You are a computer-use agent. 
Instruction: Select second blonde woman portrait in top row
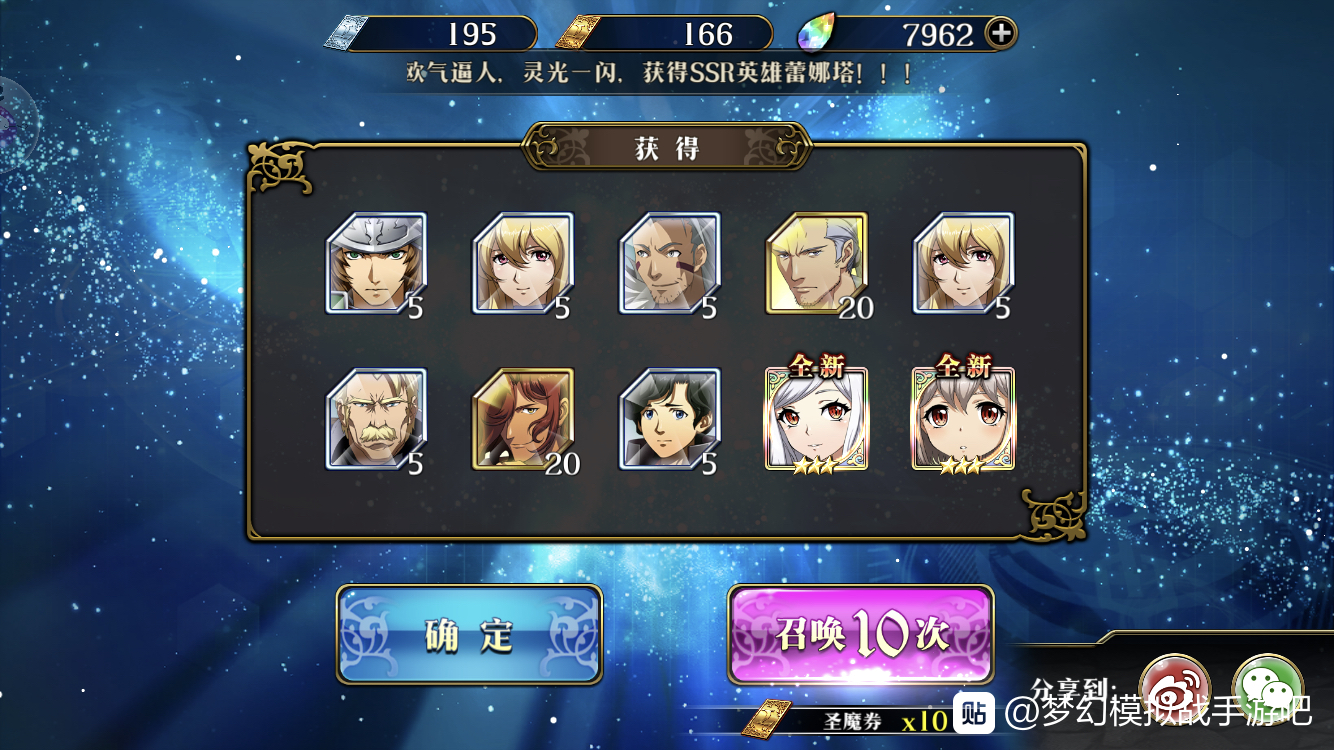pyautogui.click(x=523, y=263)
